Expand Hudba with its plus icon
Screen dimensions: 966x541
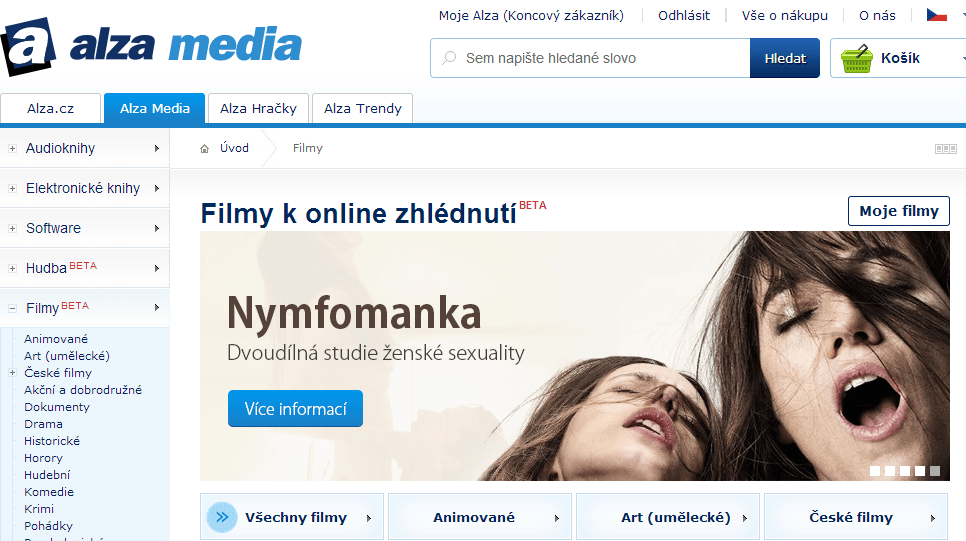click(x=12, y=269)
